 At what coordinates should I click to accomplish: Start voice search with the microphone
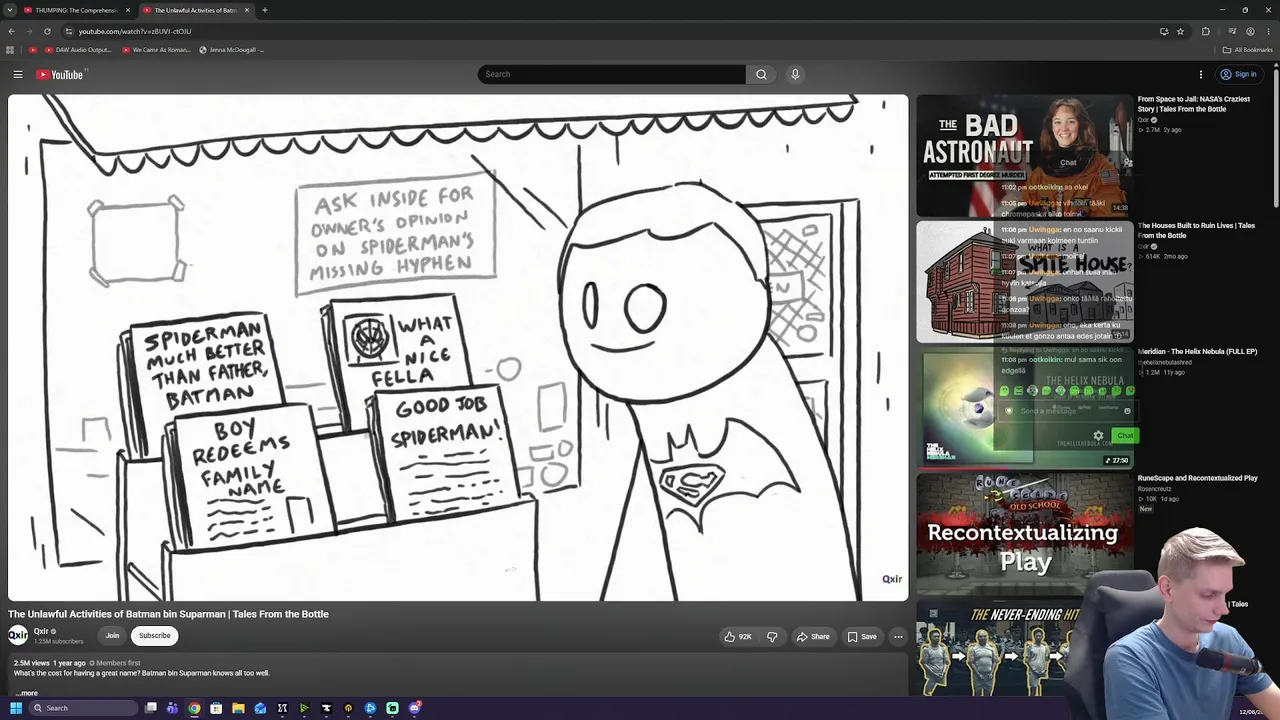coord(795,74)
